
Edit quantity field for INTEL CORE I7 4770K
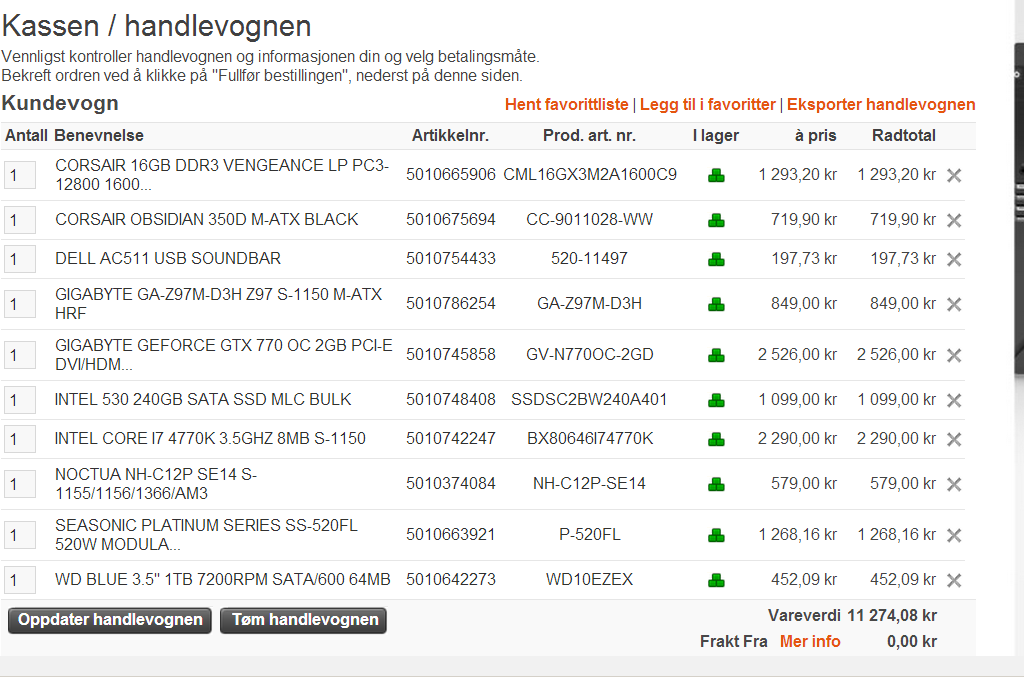point(20,439)
